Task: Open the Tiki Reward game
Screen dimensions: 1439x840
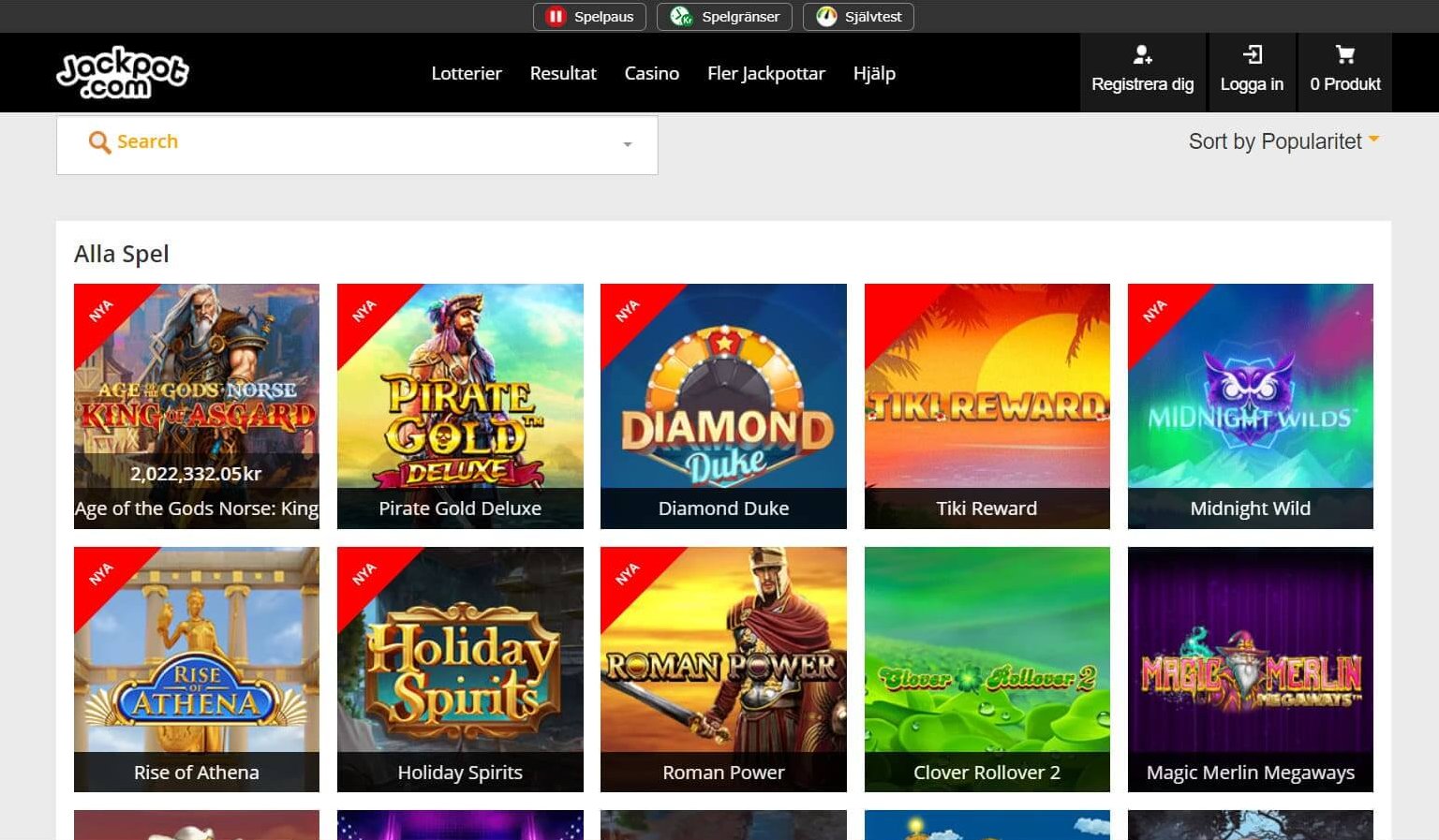Action: (987, 406)
